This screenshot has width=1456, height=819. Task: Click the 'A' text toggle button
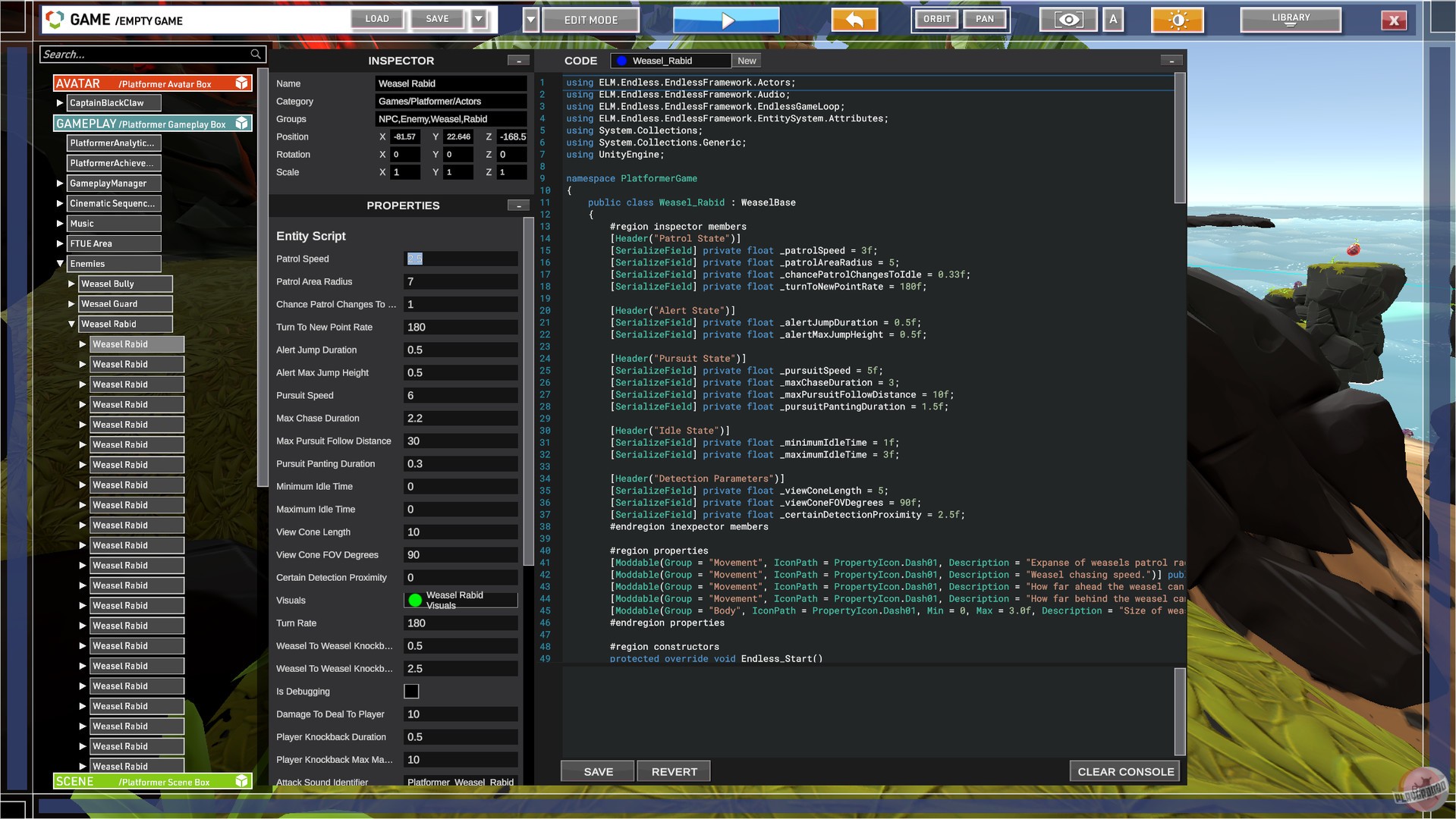1113,20
